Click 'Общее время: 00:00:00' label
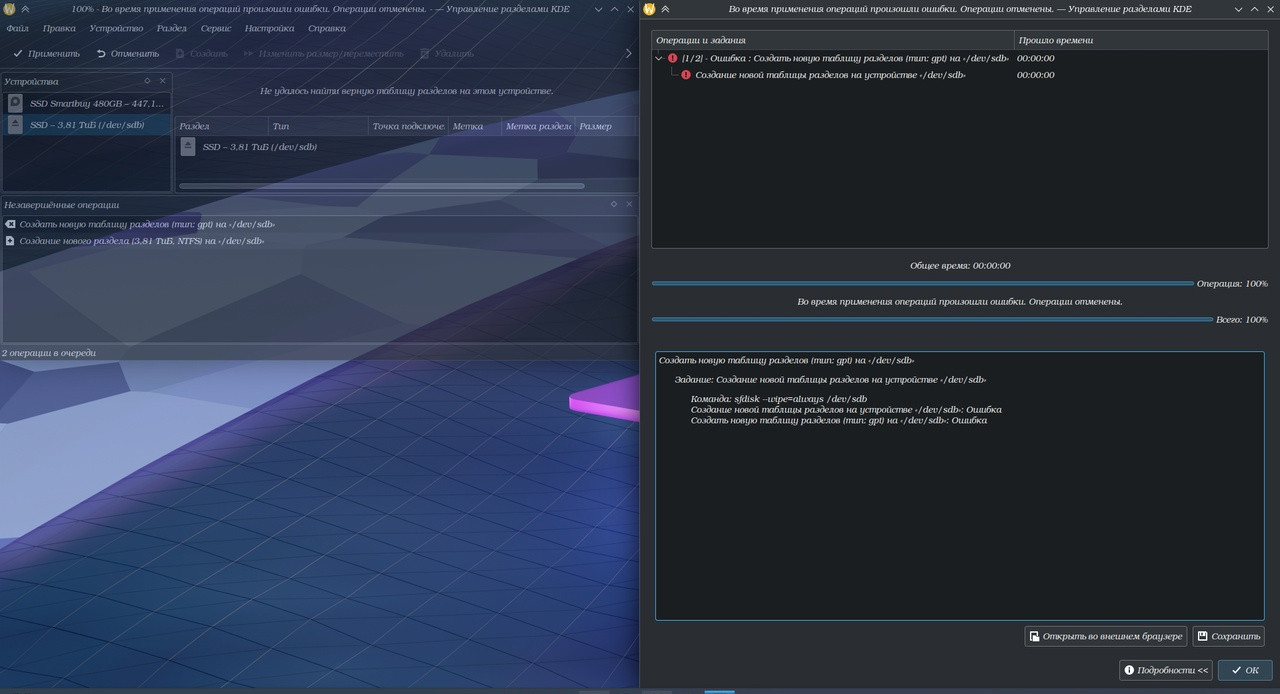This screenshot has width=1280, height=694. (x=960, y=266)
